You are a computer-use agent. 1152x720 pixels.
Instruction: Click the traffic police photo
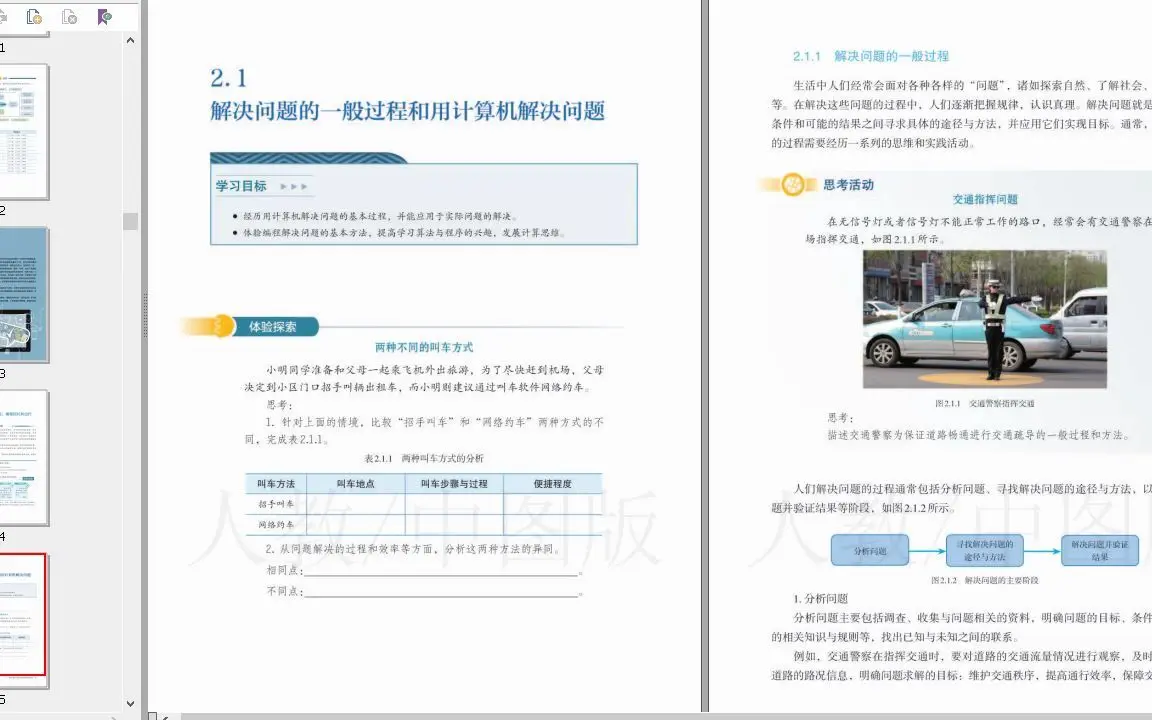(x=984, y=319)
